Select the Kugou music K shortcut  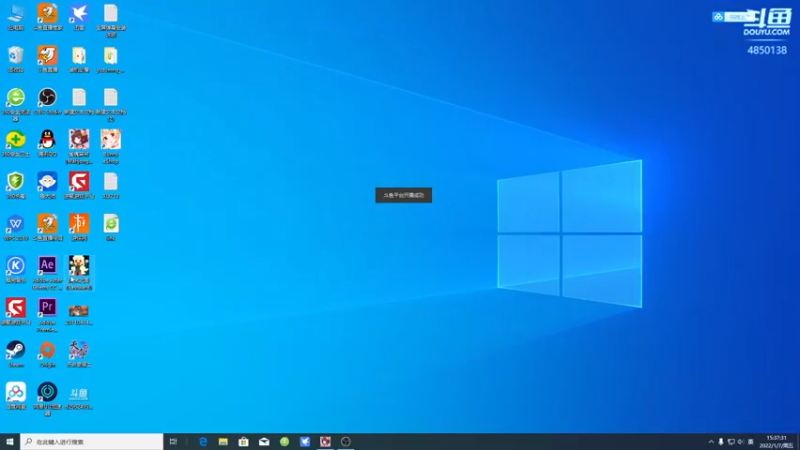16,270
